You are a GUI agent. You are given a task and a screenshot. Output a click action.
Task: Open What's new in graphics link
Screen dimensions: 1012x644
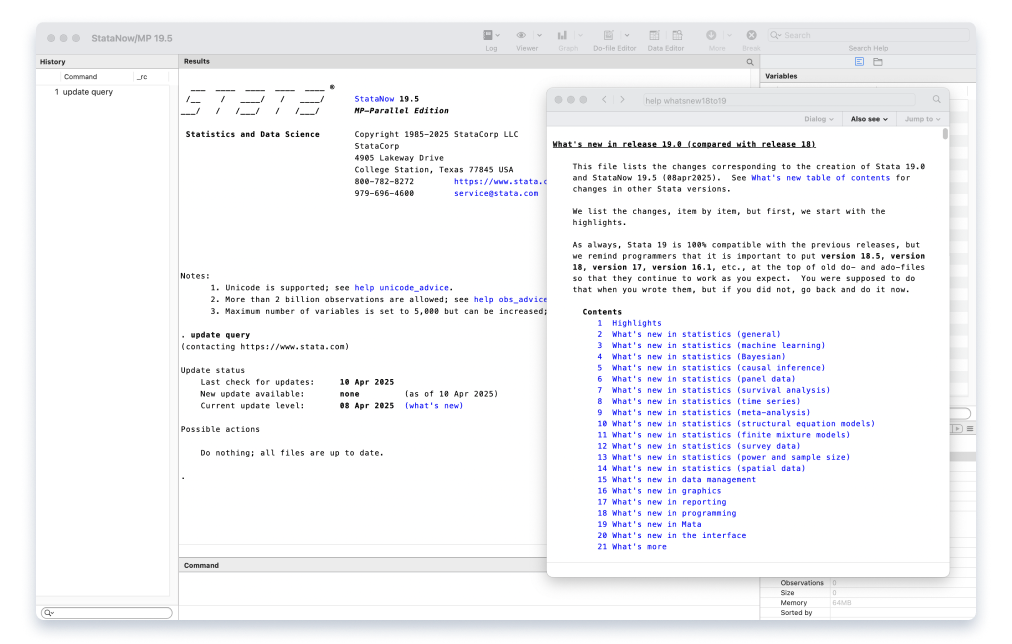point(667,490)
